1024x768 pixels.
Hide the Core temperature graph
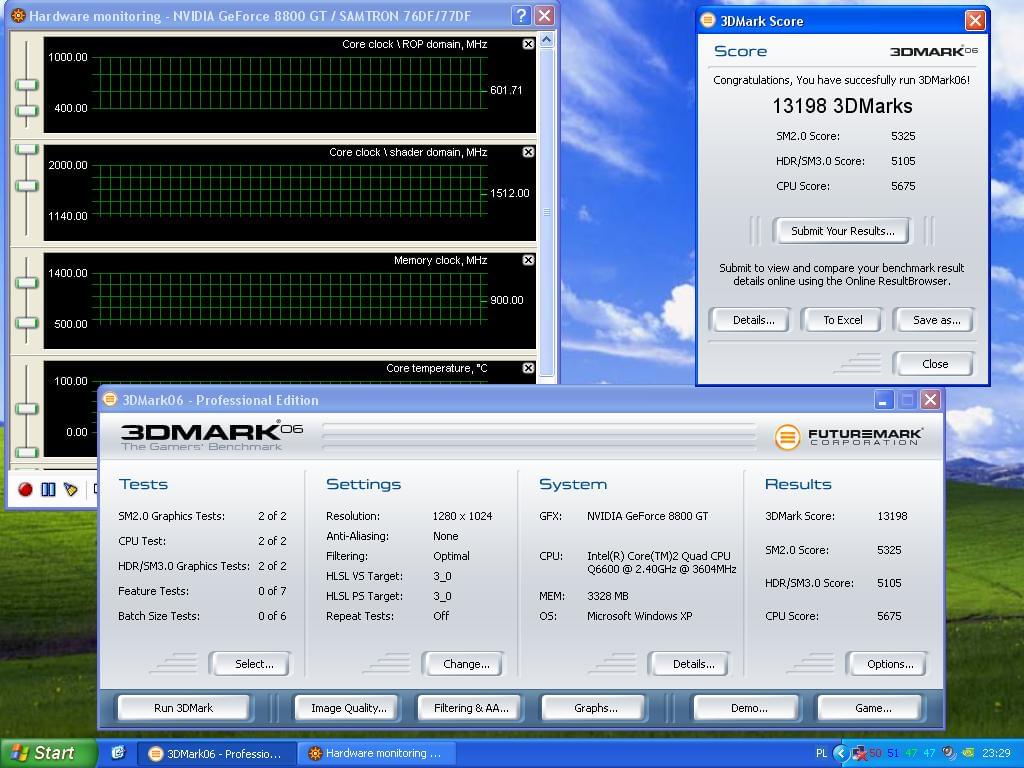point(528,368)
